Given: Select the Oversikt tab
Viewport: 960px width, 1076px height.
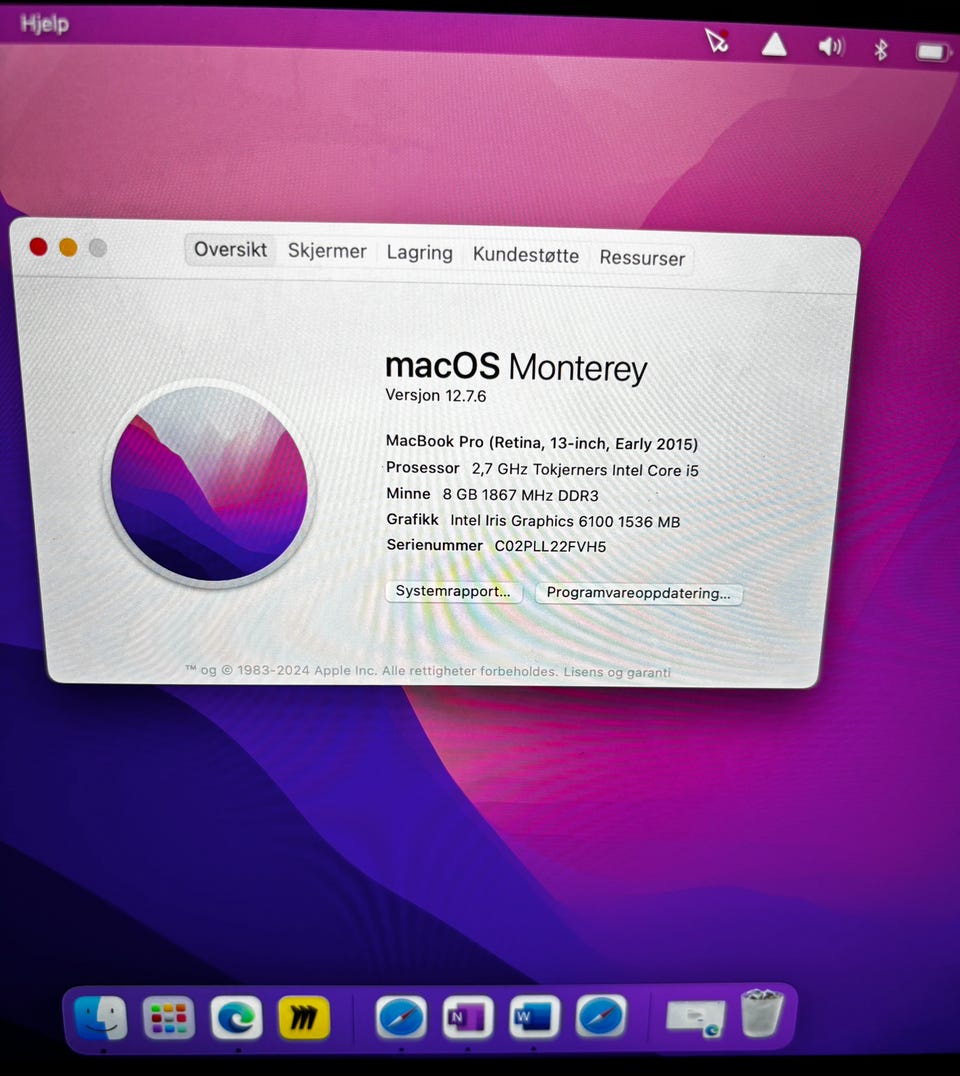Looking at the screenshot, I should tap(231, 249).
